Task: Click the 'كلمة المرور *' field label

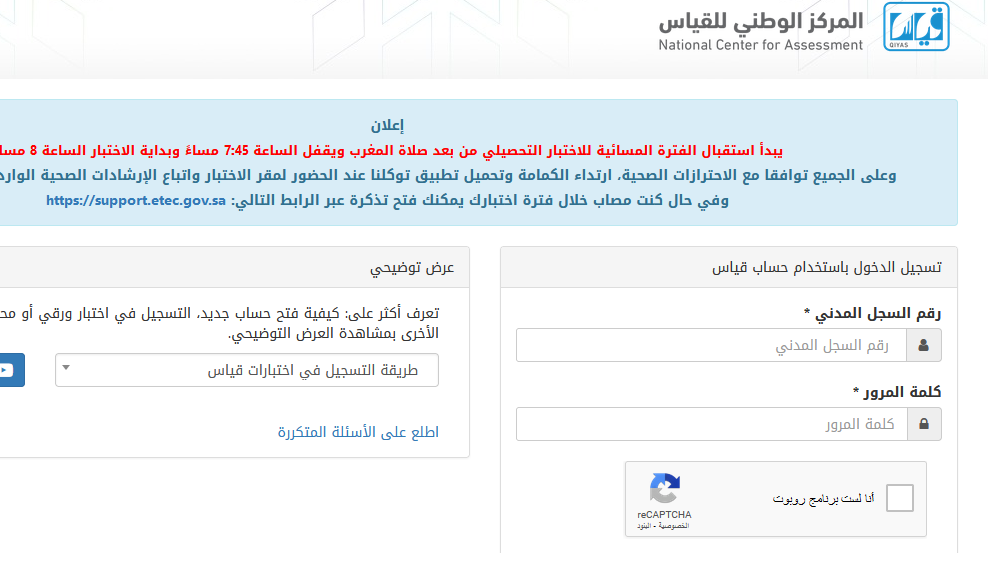Action: [897, 392]
